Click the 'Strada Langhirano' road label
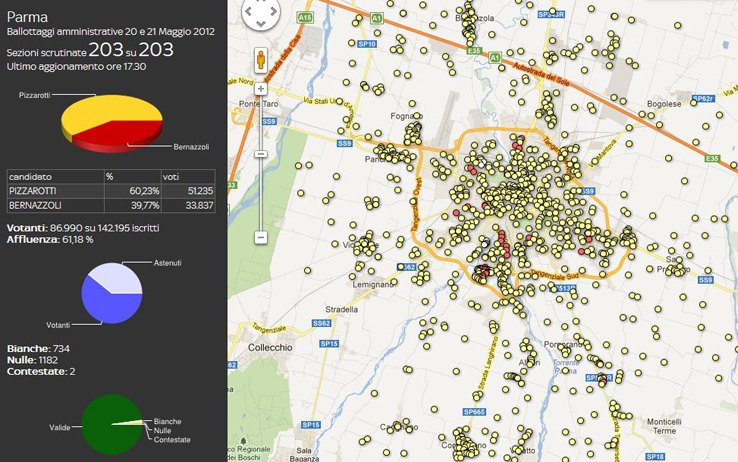 click(x=488, y=362)
